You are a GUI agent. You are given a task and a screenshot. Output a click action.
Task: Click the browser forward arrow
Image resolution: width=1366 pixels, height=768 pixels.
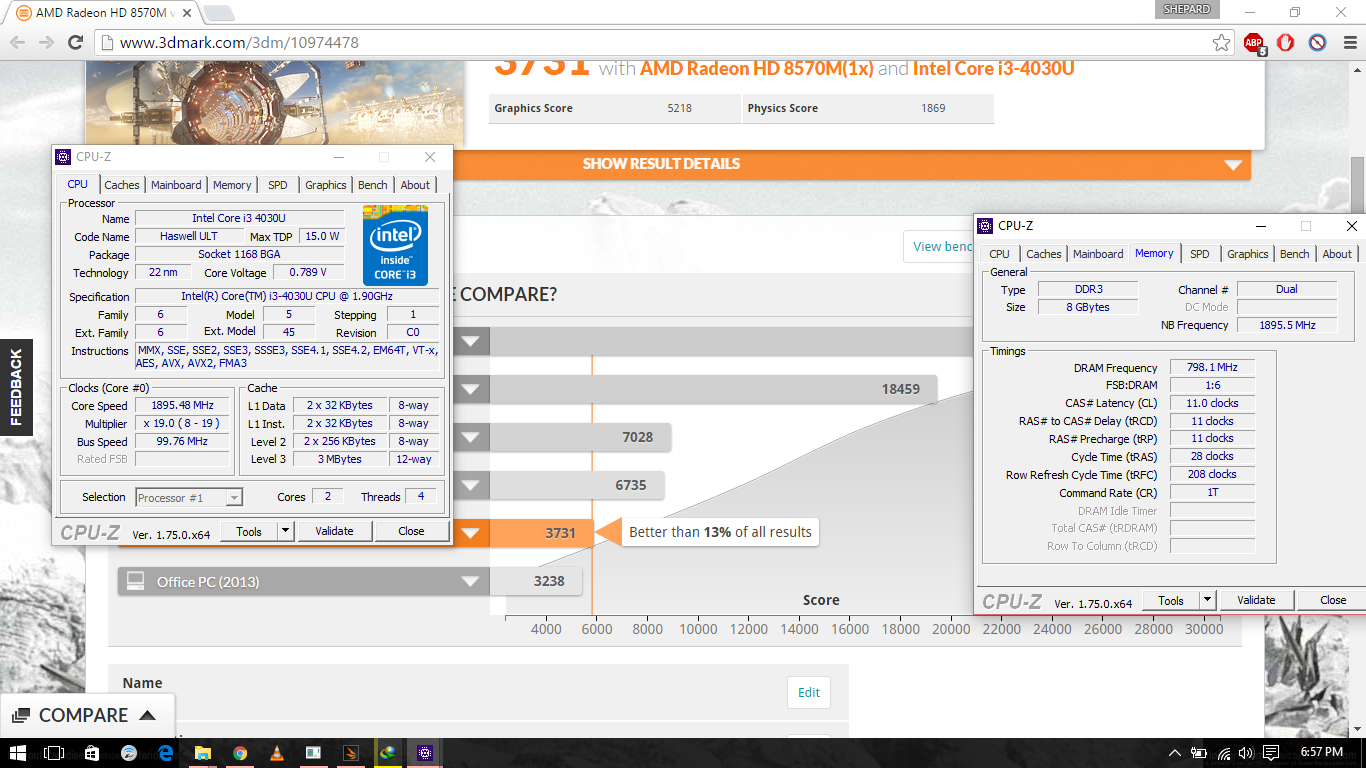(46, 42)
